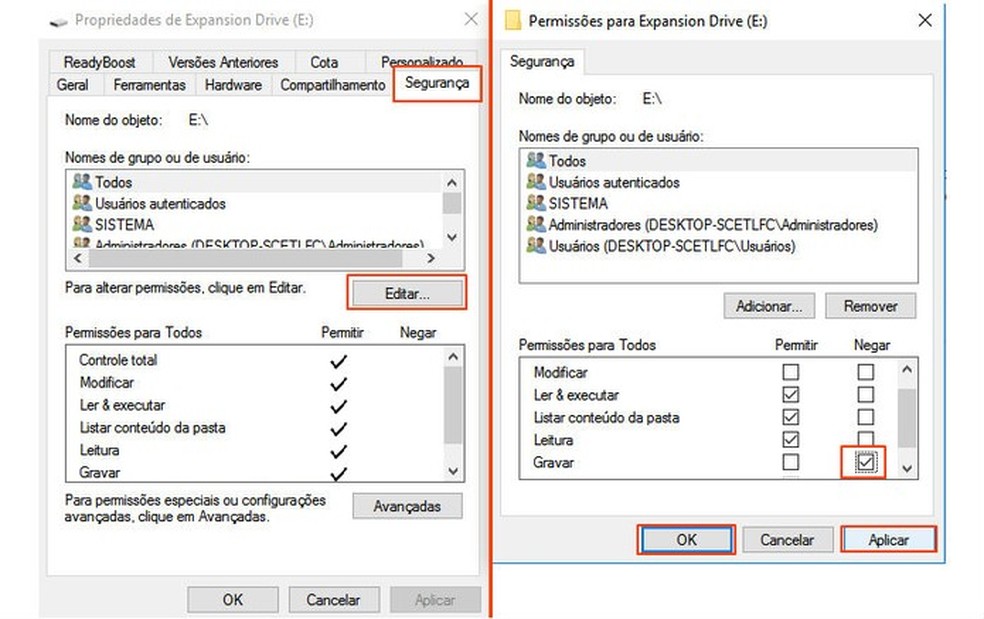The height and width of the screenshot is (619, 984).
Task: Click the folder icon in Permissões title bar
Action: pos(514,20)
